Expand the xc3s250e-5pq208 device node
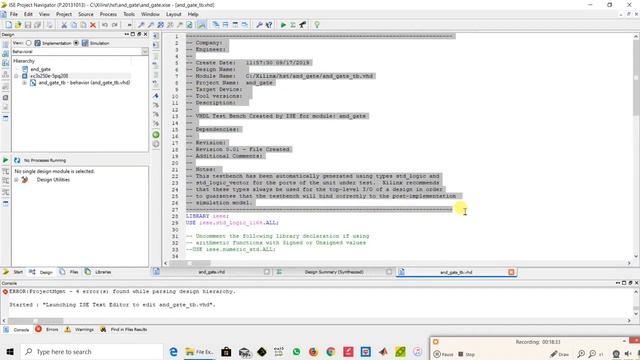Image resolution: width=640 pixels, height=360 pixels. [x=16, y=76]
